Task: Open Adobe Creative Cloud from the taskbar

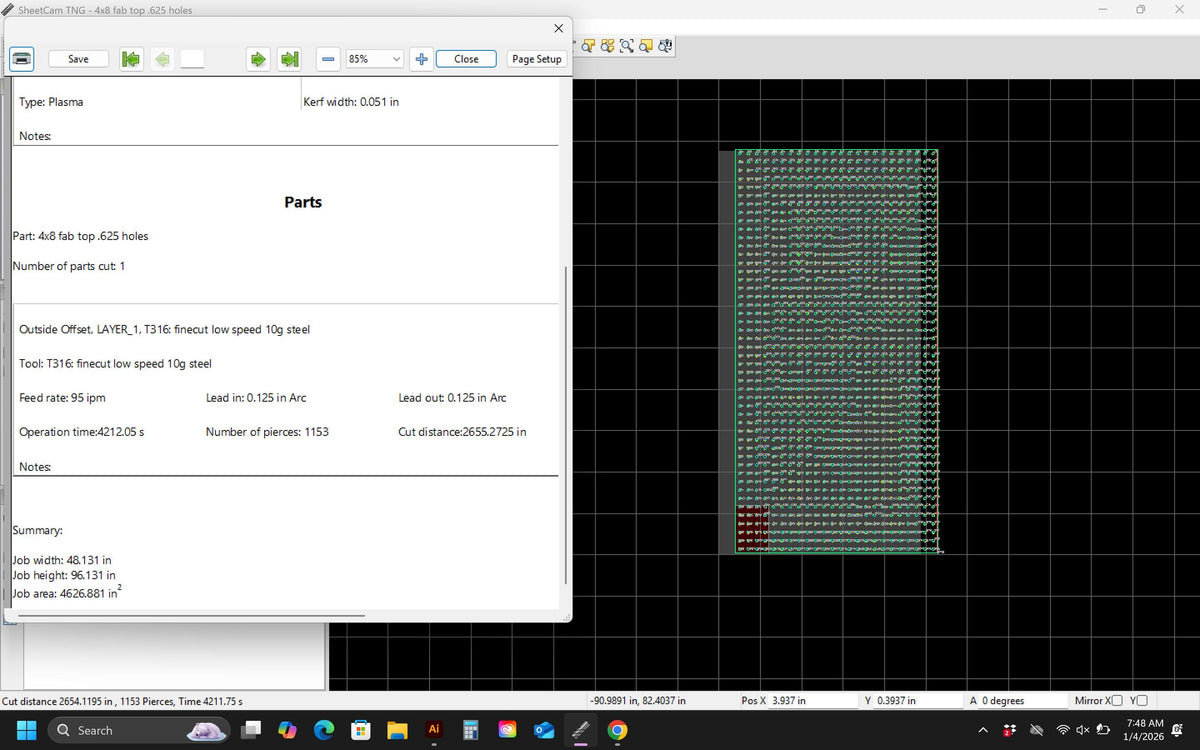Action: 507,730
